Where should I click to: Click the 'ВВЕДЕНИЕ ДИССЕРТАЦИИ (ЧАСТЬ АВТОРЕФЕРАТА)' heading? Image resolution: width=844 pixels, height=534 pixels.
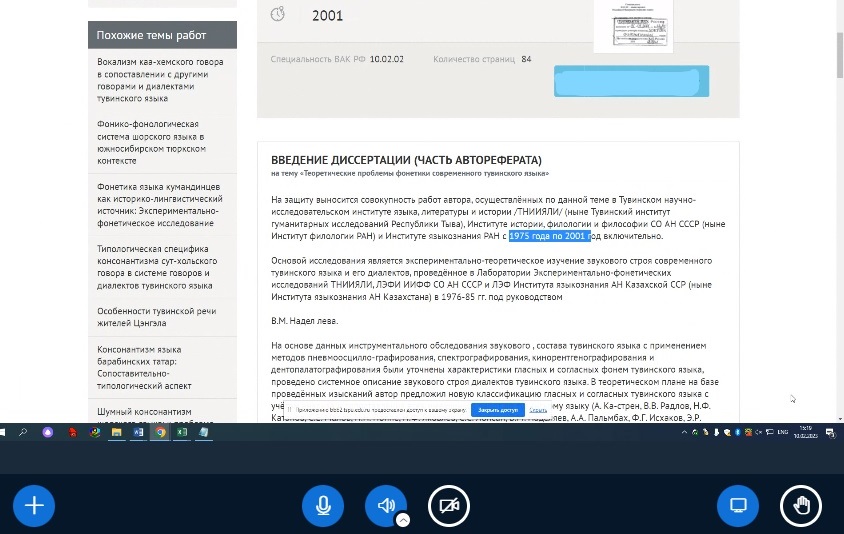pyautogui.click(x=406, y=160)
